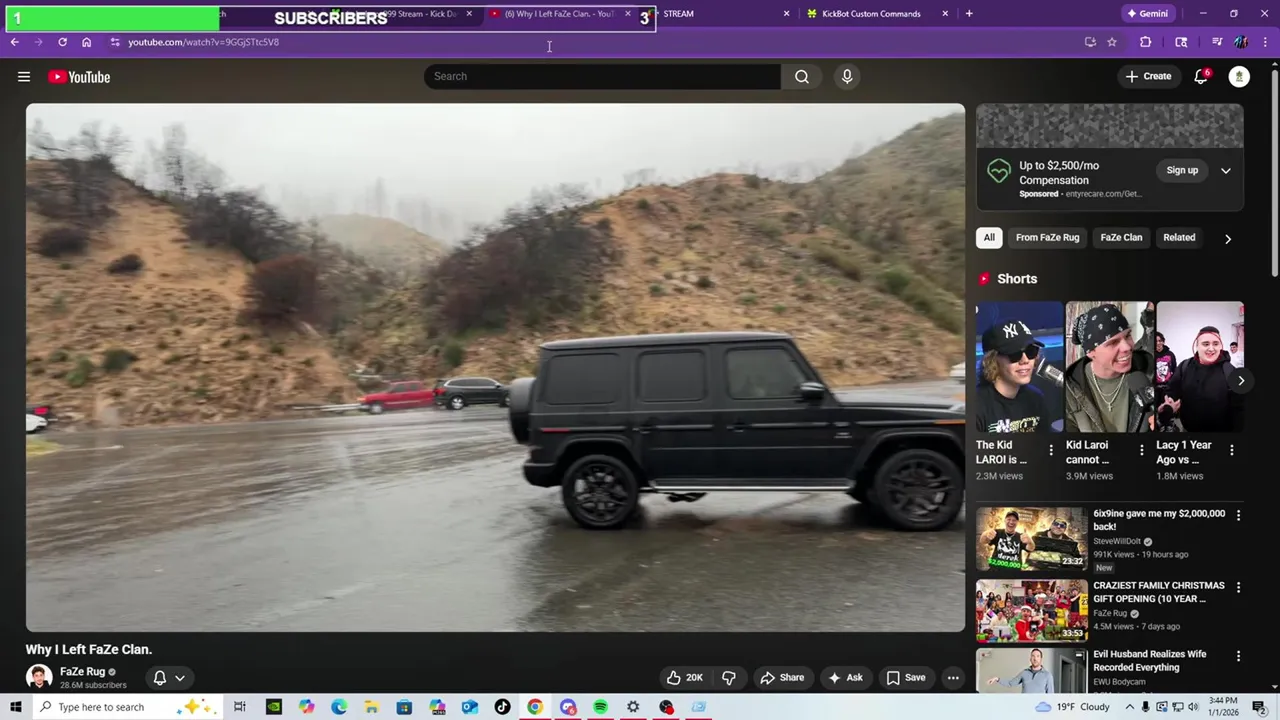Open the YouTube account avatar menu
Viewport: 1280px width, 720px height.
pyautogui.click(x=1239, y=76)
